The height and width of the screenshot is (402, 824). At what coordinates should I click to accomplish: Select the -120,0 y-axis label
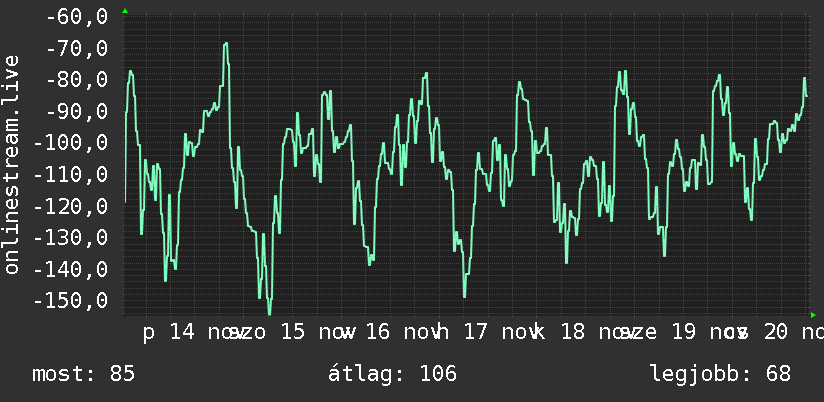pyautogui.click(x=71, y=206)
